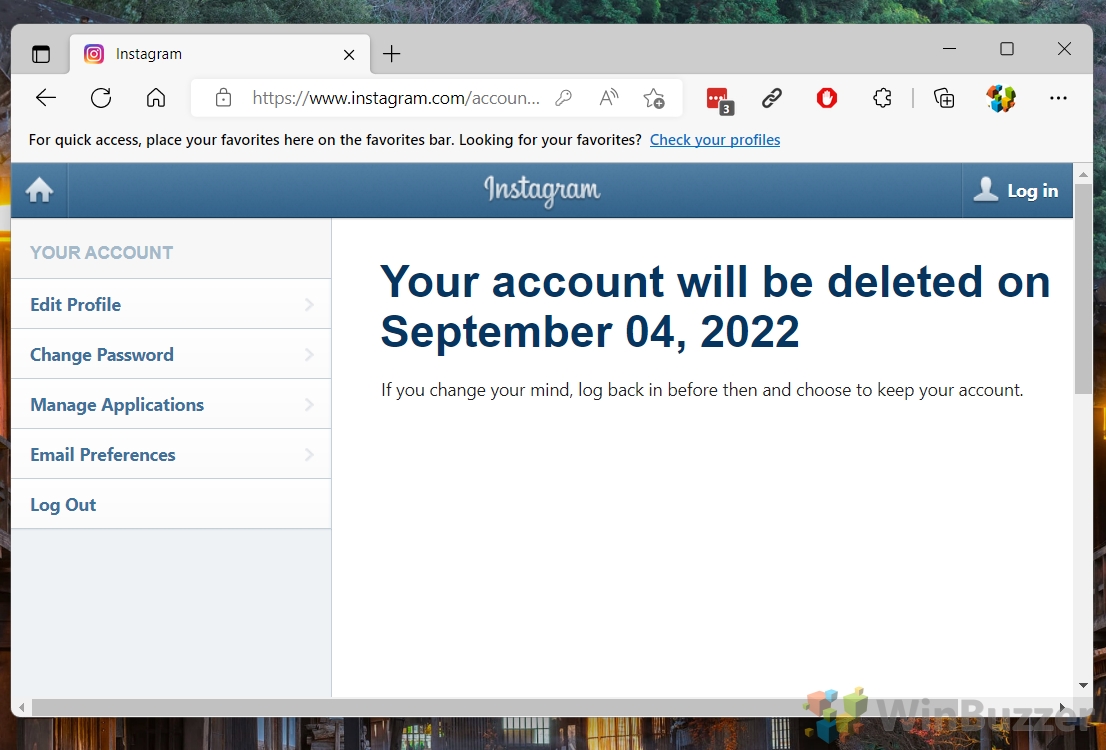Open the red Opera-style shield extension
This screenshot has height=750, width=1106.
pos(827,97)
